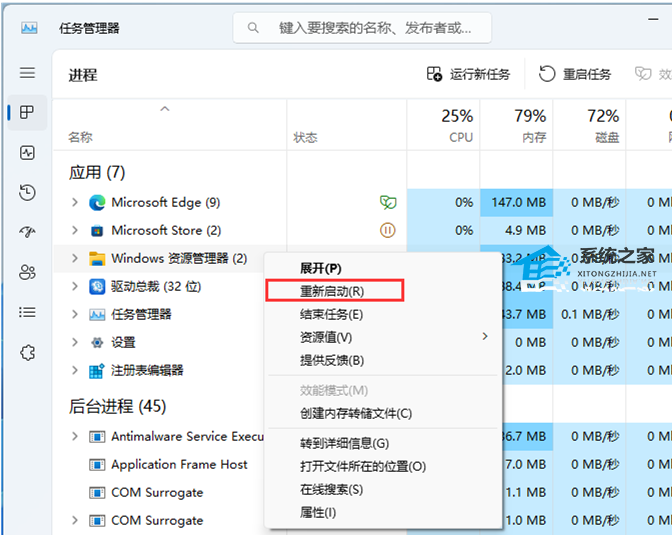The image size is (672, 535).
Task: Choose 在线搜索(S) menu entry
Action: click(x=383, y=490)
